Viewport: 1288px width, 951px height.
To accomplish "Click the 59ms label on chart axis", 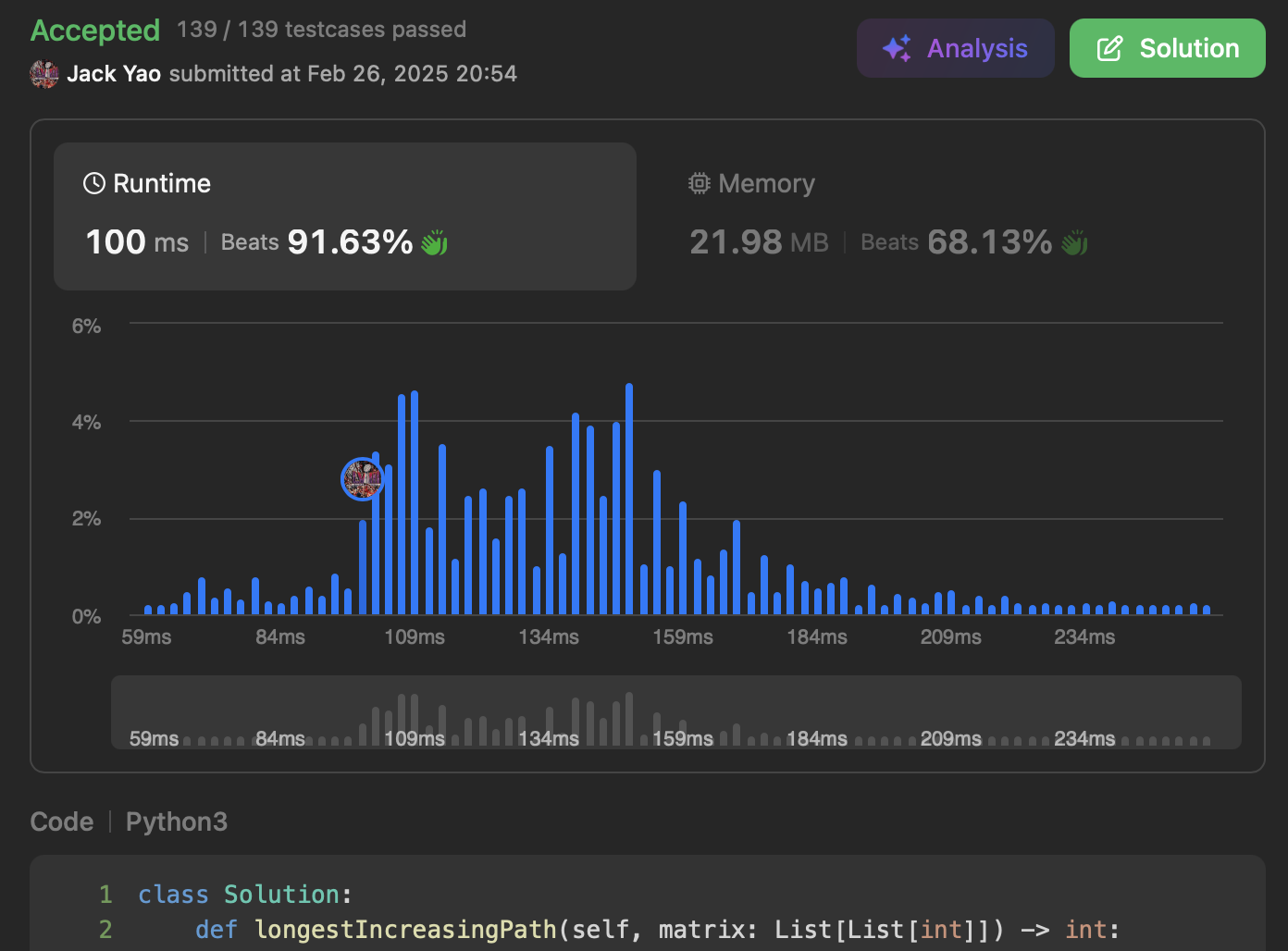I will point(146,637).
